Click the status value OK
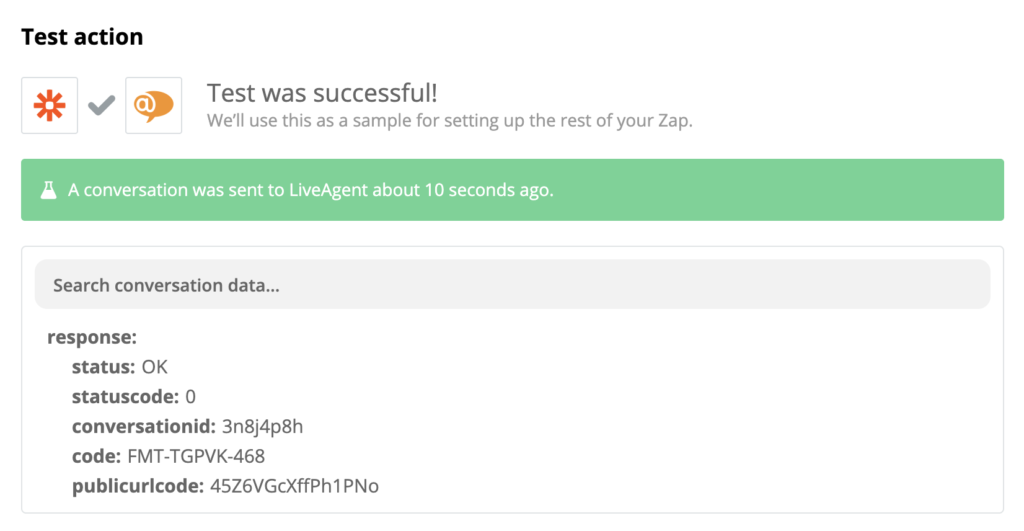The image size is (1024, 531). click(x=155, y=367)
